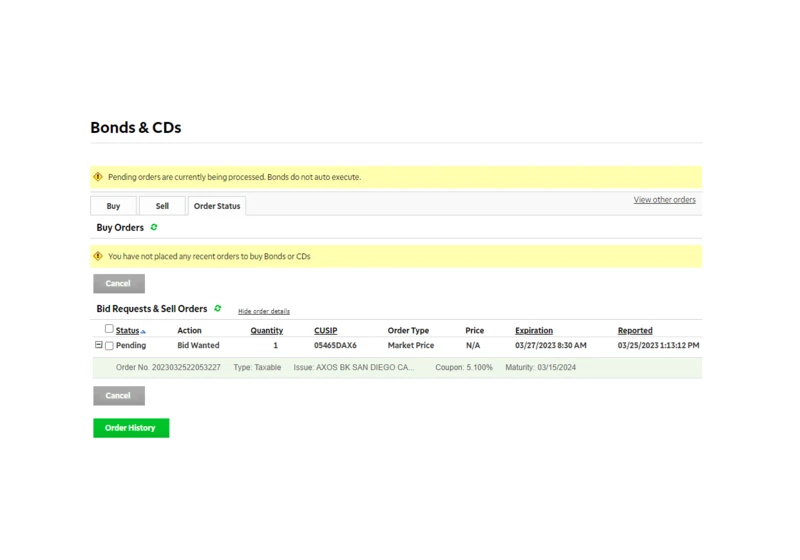Click Coupon: 5.100% text
This screenshot has width=800, height=560.
tap(464, 367)
